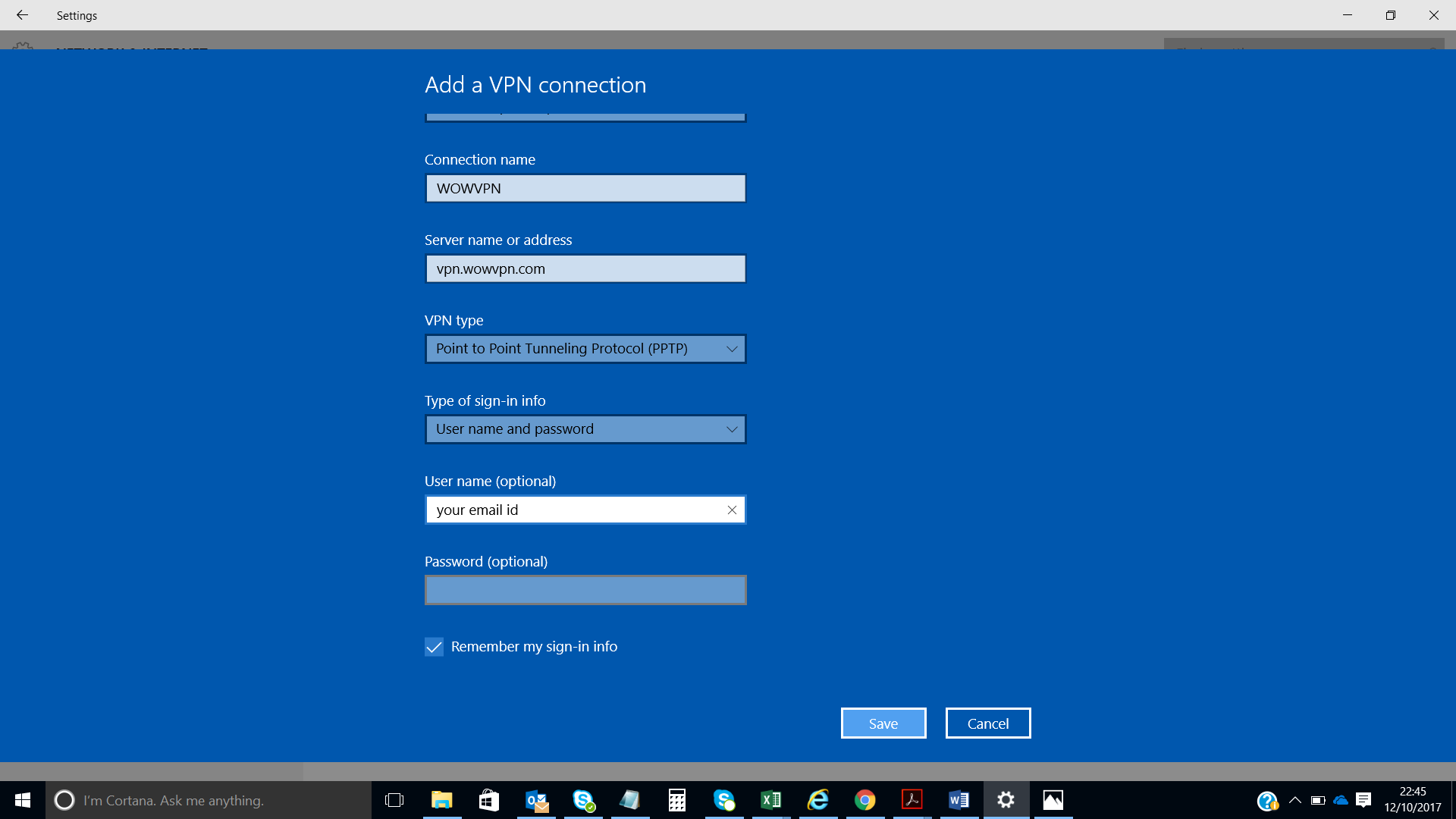Open Google Chrome from taskbar
Image resolution: width=1456 pixels, height=819 pixels.
click(865, 800)
